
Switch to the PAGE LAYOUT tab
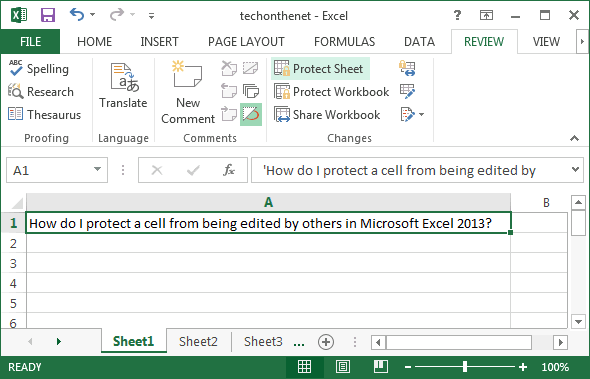(246, 41)
